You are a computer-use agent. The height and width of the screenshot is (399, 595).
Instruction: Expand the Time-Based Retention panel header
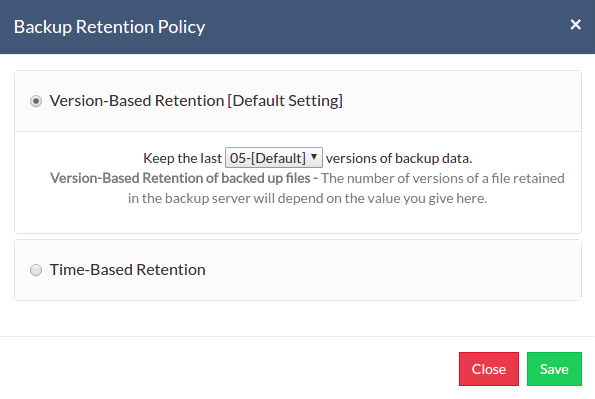tap(298, 270)
